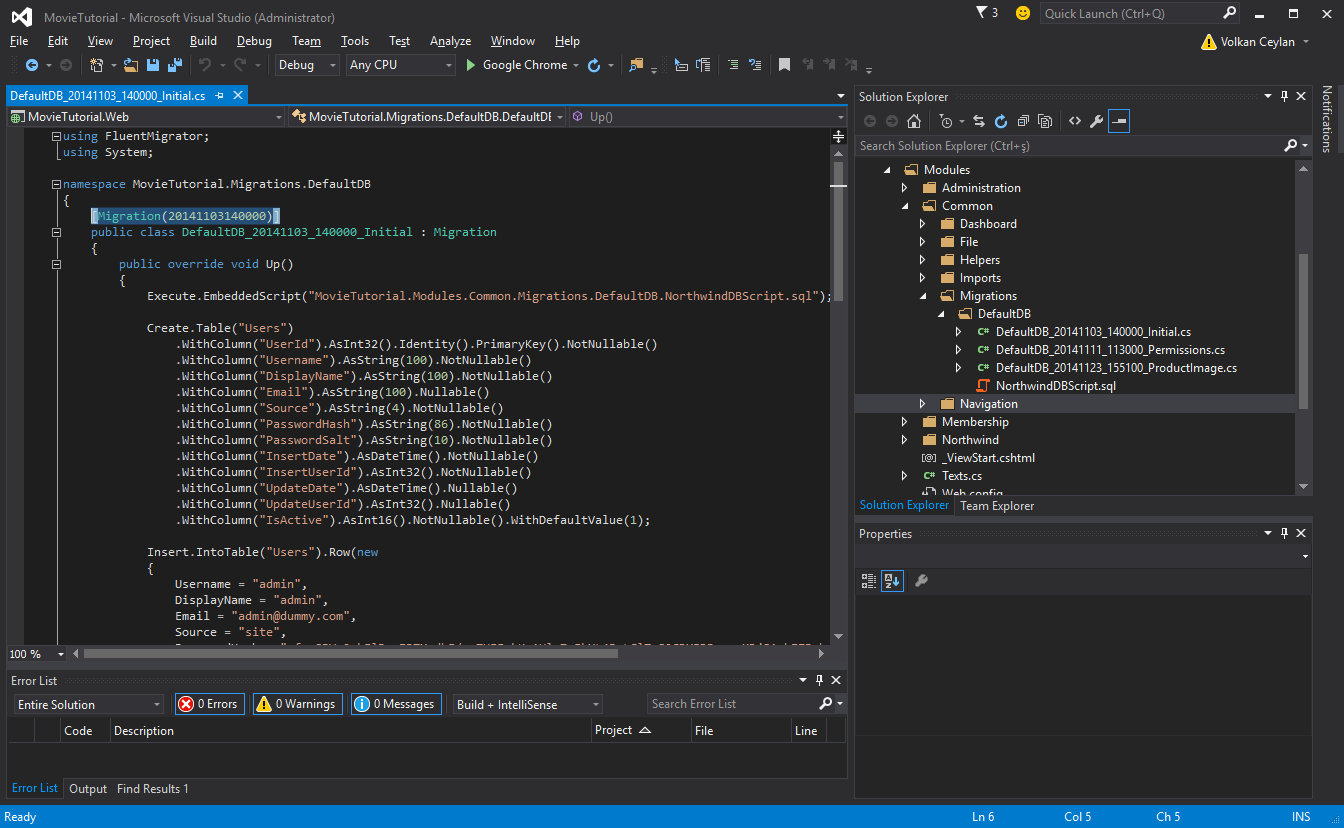Refresh the Solution Explorer tree
This screenshot has width=1344, height=828.
click(1001, 121)
